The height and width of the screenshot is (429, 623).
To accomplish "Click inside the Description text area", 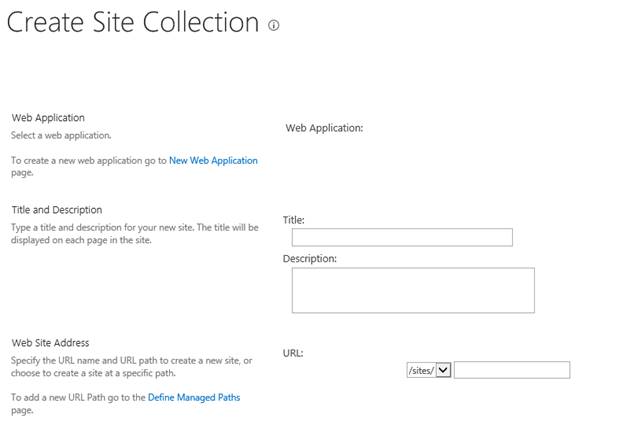I will [413, 290].
